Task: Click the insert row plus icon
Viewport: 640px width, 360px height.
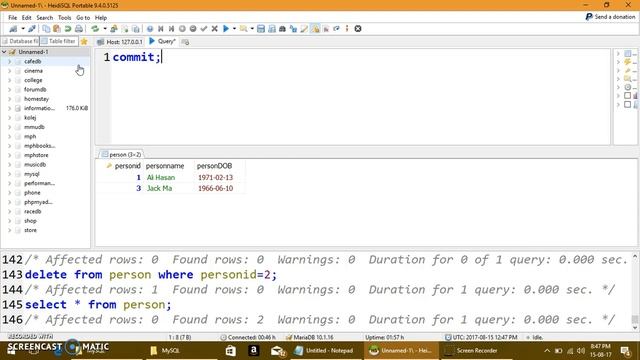Action: [x=182, y=29]
